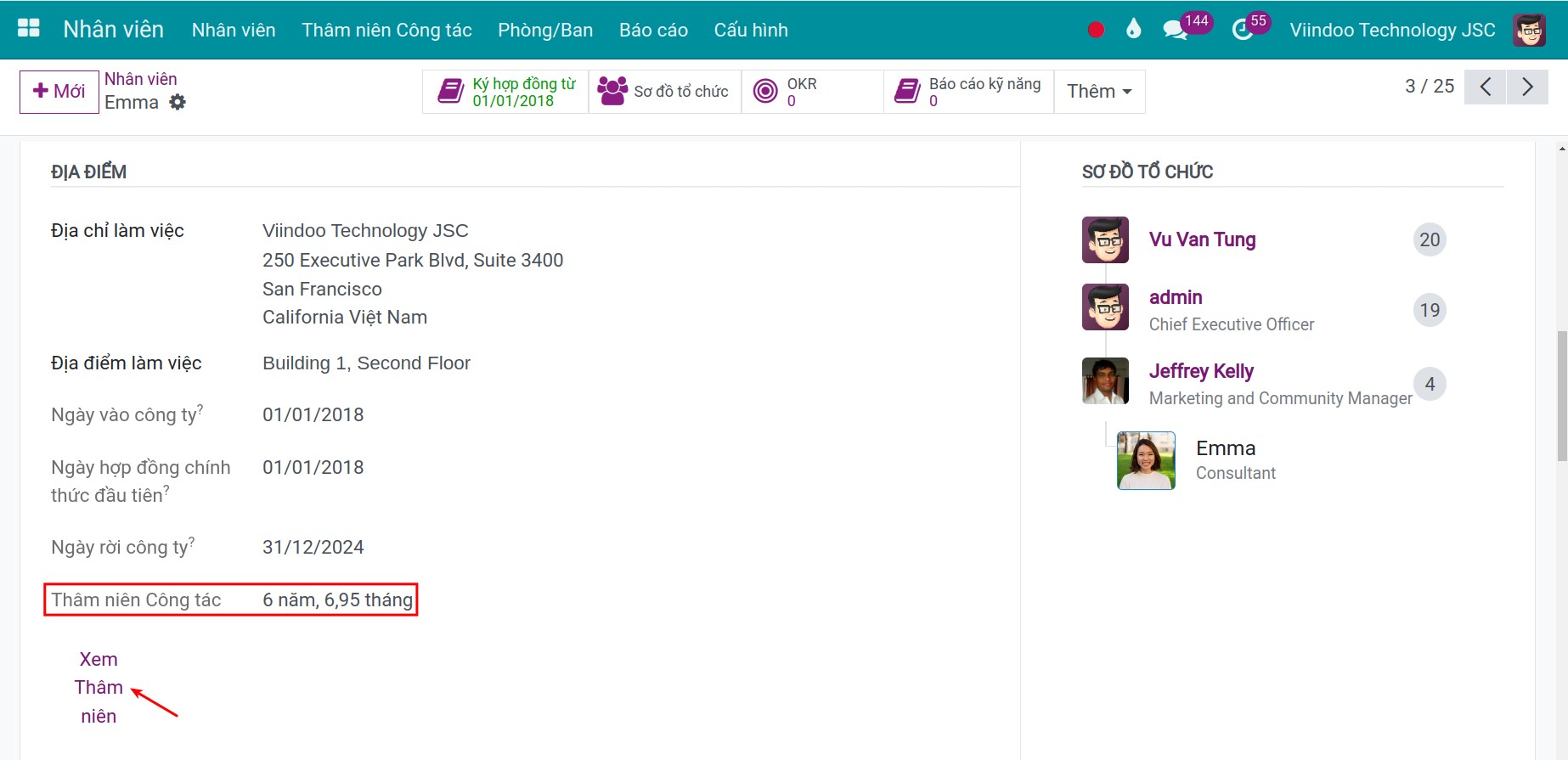Click the user avatar in top bar
The height and width of the screenshot is (760, 1568).
pos(1529,30)
